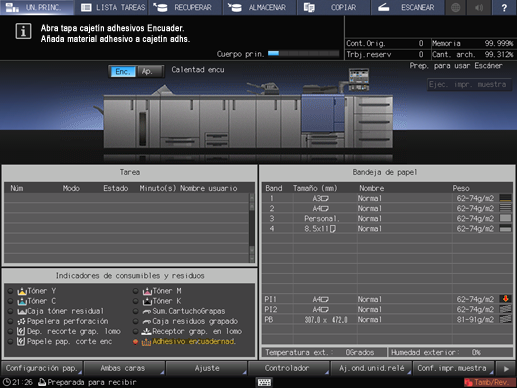Viewport: 517px width, 388px height.
Task: Toggle the Ap. heater button
Action: point(147,71)
